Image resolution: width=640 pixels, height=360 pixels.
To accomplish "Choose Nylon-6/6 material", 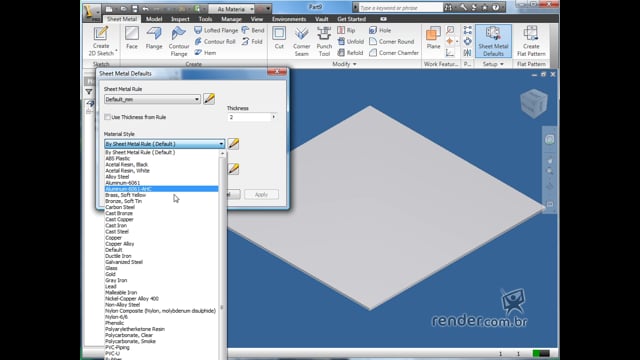I will 116,317.
